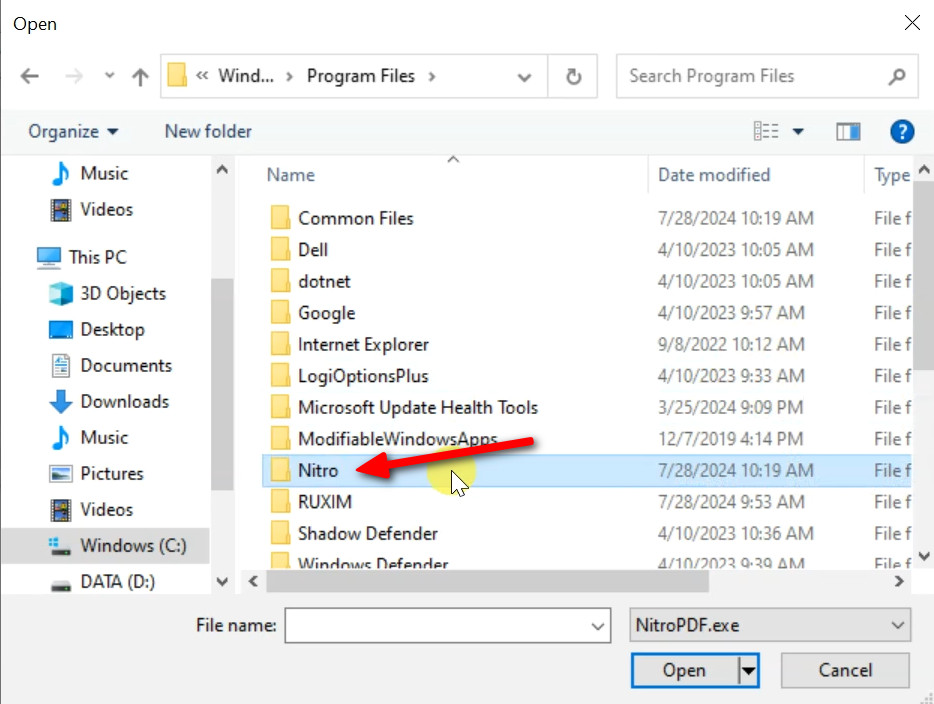The height and width of the screenshot is (704, 934).
Task: Click the File name input field
Action: (x=435, y=626)
